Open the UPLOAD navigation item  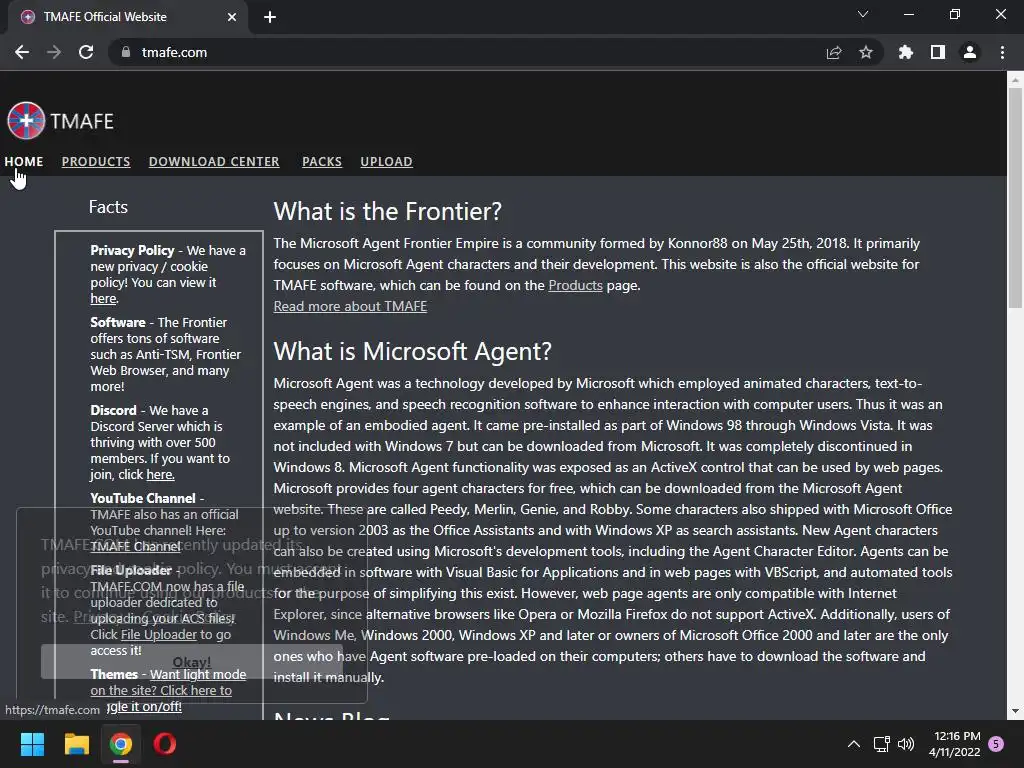point(387,161)
